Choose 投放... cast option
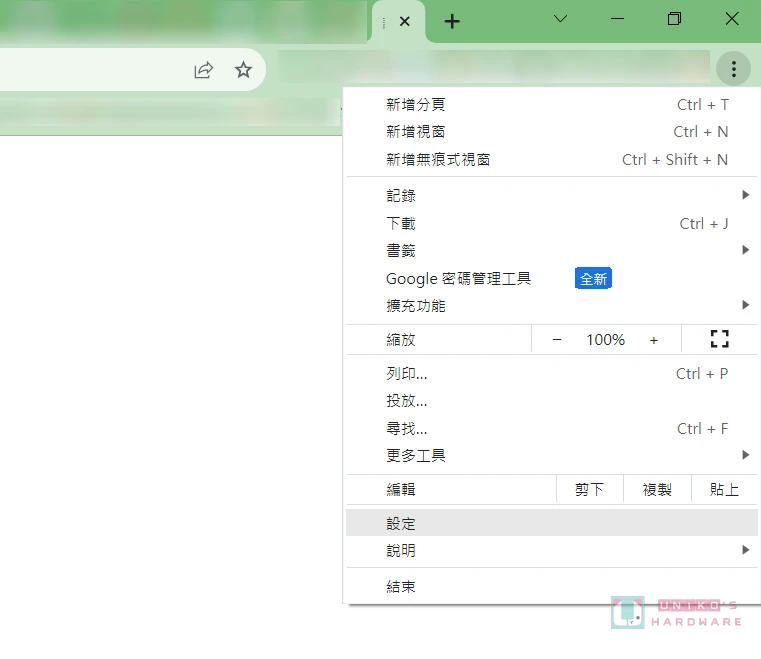Screen dimensions: 761x659 (x=552, y=401)
